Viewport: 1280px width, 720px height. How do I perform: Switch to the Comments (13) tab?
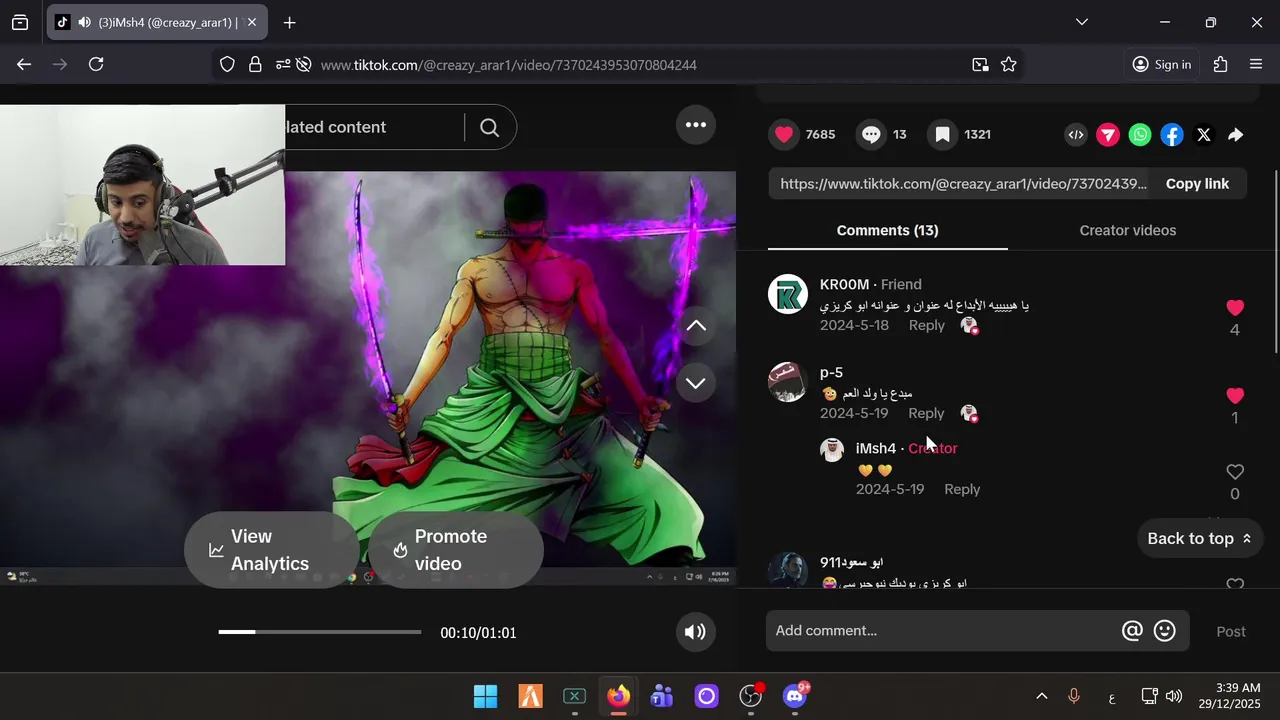pos(887,230)
